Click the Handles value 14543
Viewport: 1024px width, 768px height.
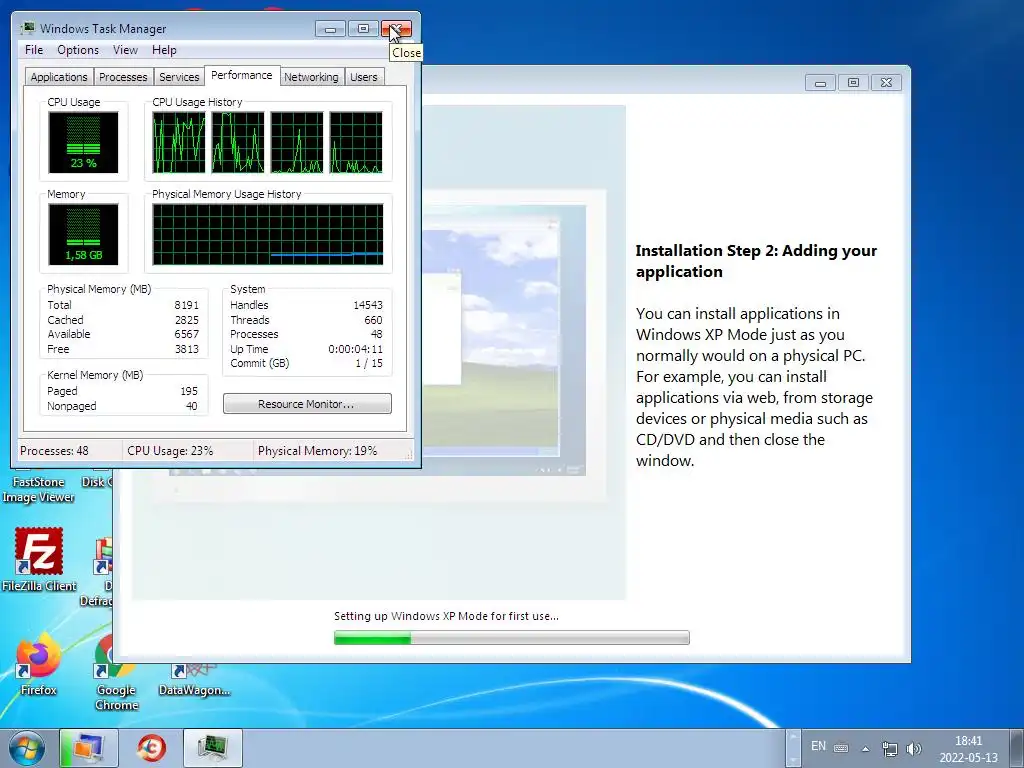368,305
